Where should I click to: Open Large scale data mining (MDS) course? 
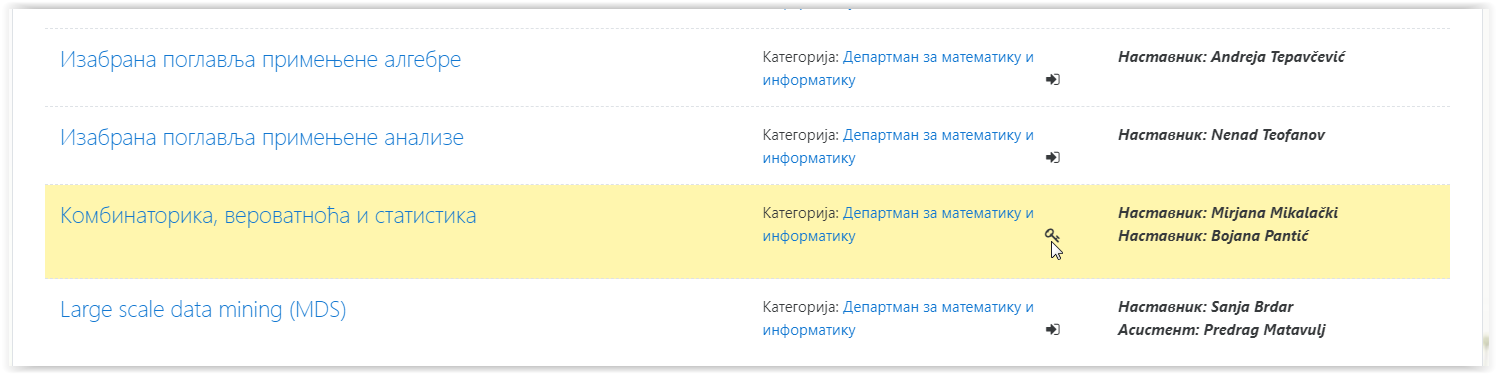(x=203, y=310)
